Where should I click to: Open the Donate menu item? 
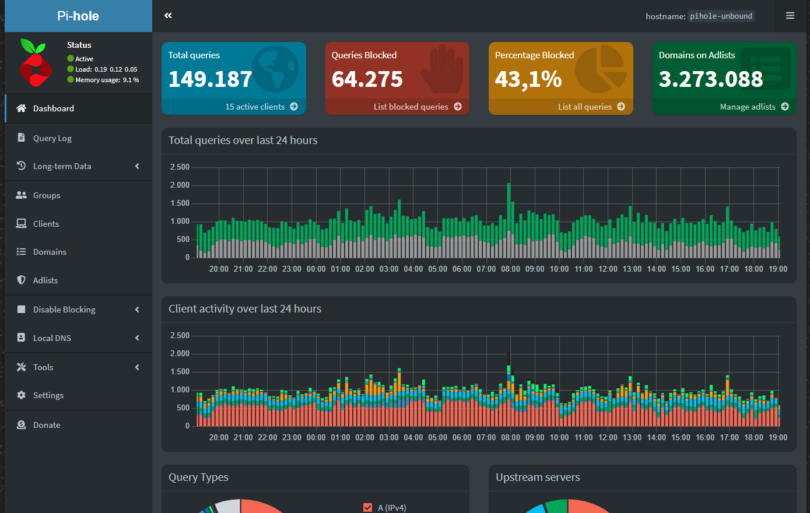tap(79, 425)
